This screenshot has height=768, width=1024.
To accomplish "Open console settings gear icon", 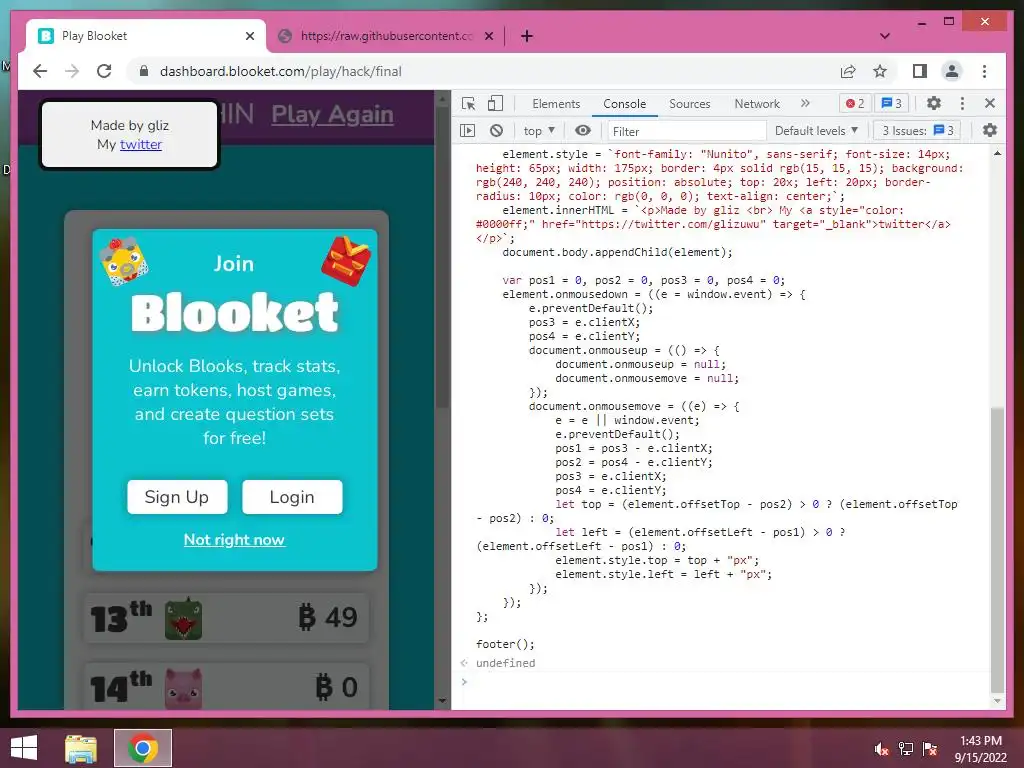I will tap(990, 131).
